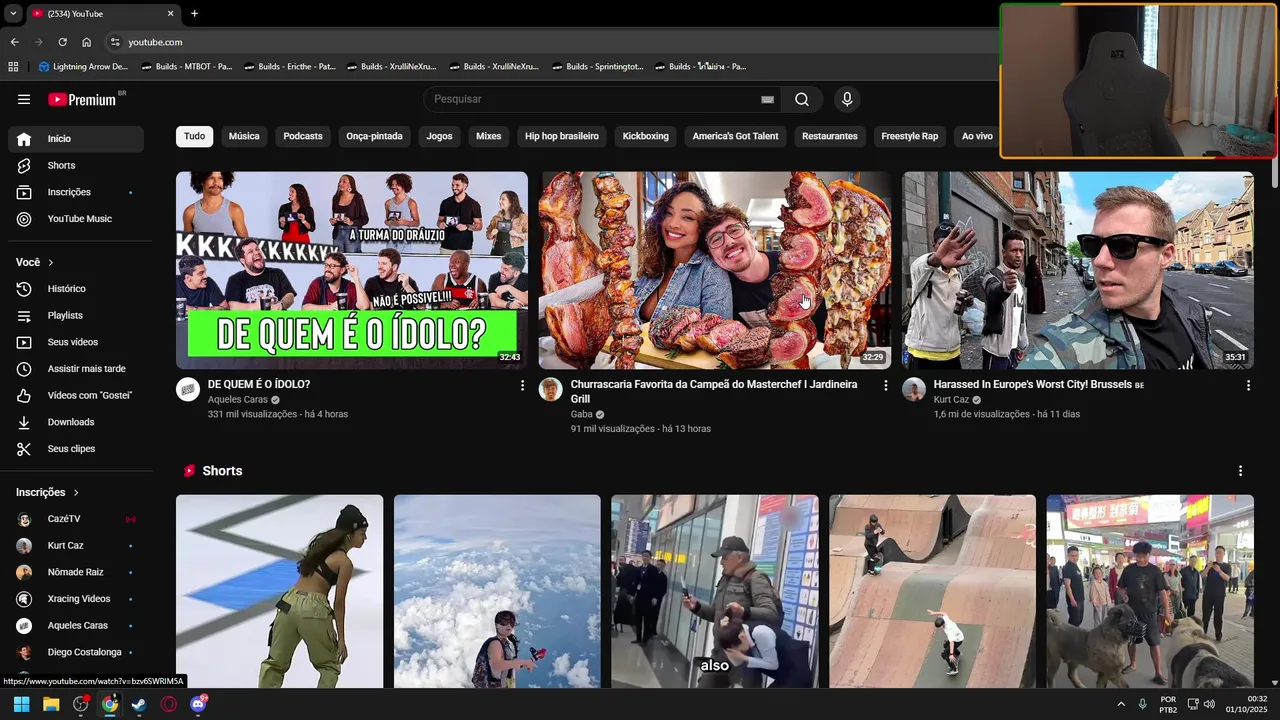This screenshot has width=1280, height=720.
Task: Select the Onça-pintada filter chip
Action: point(374,136)
